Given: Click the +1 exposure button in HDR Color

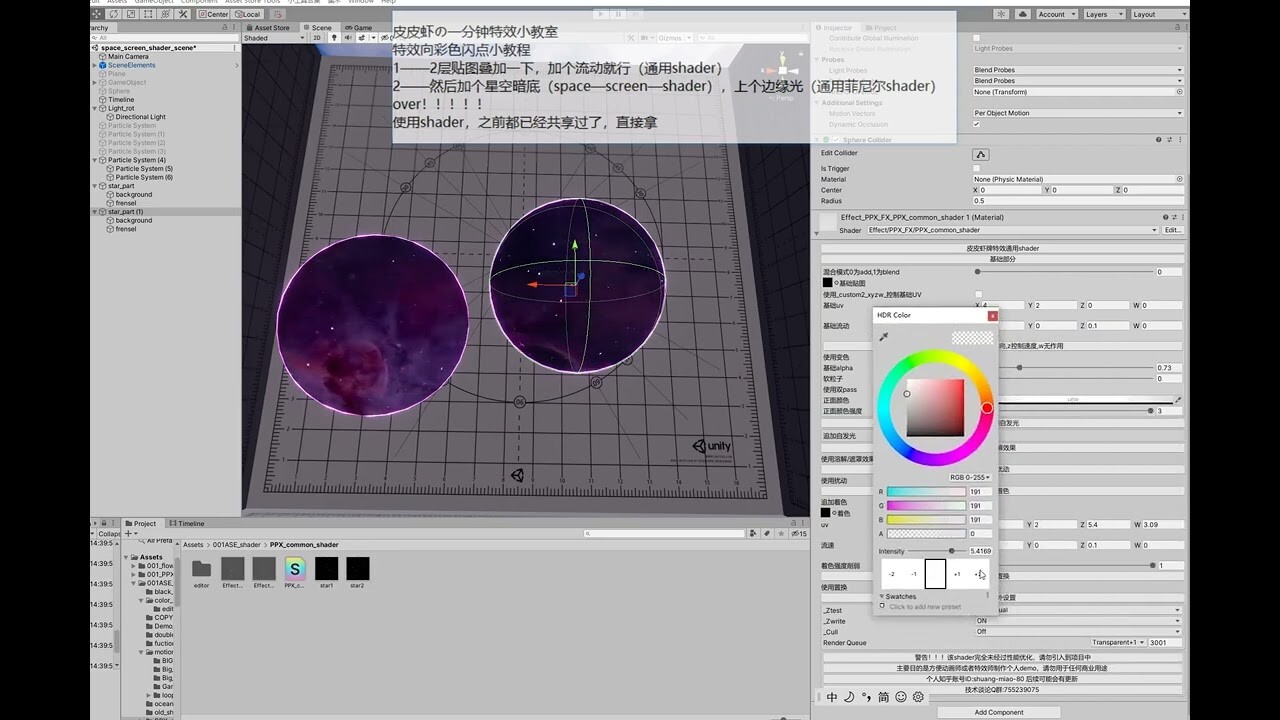Looking at the screenshot, I should (x=958, y=574).
